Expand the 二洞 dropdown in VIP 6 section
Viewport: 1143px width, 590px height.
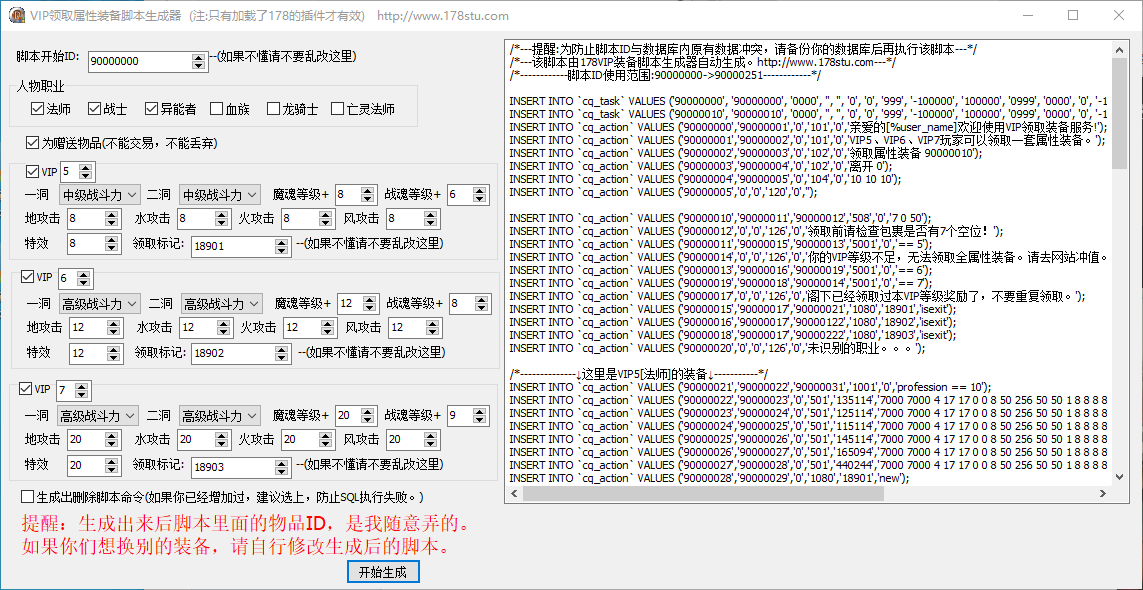[222, 303]
